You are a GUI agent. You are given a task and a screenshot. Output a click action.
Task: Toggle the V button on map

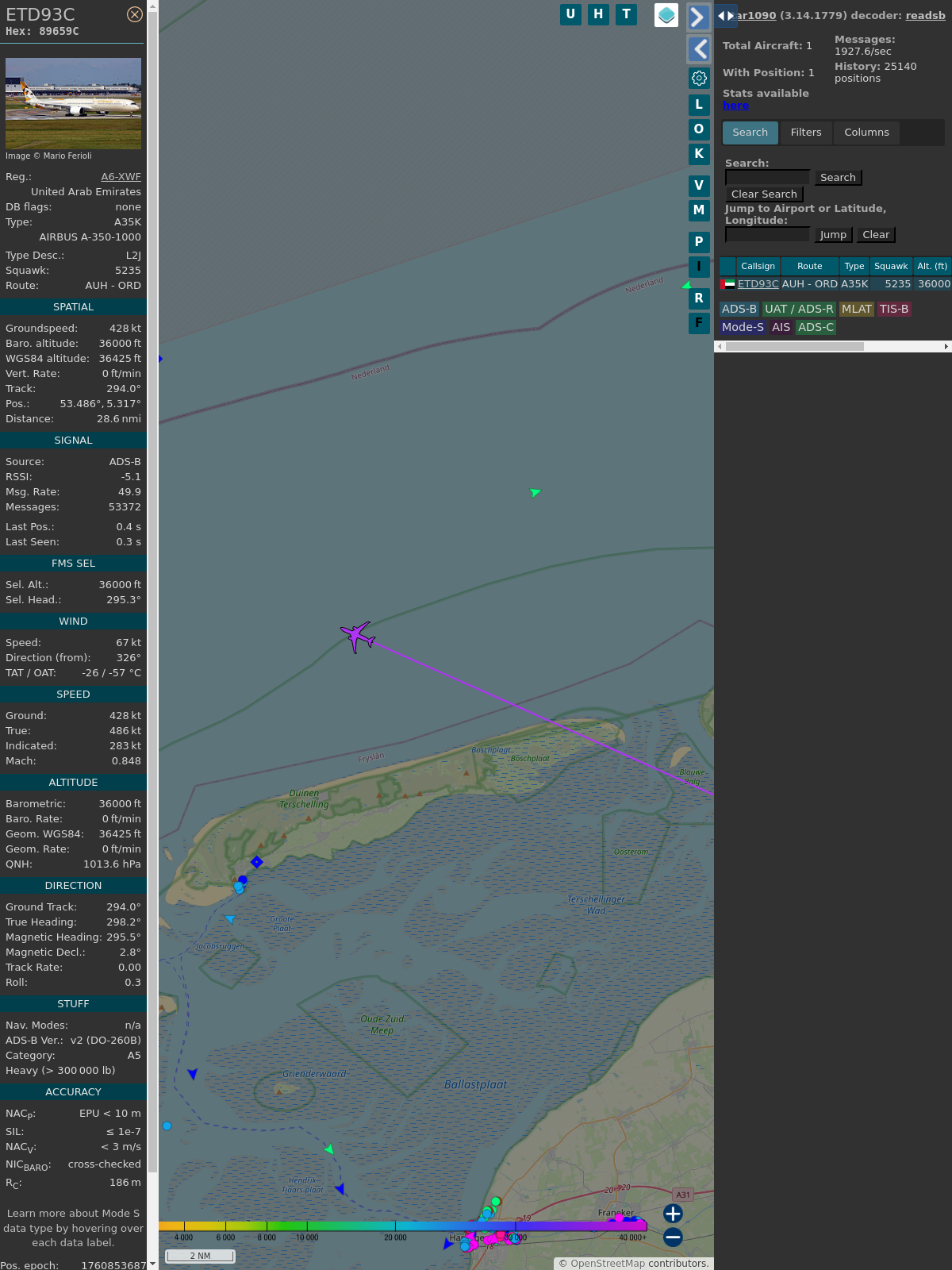[x=699, y=186]
